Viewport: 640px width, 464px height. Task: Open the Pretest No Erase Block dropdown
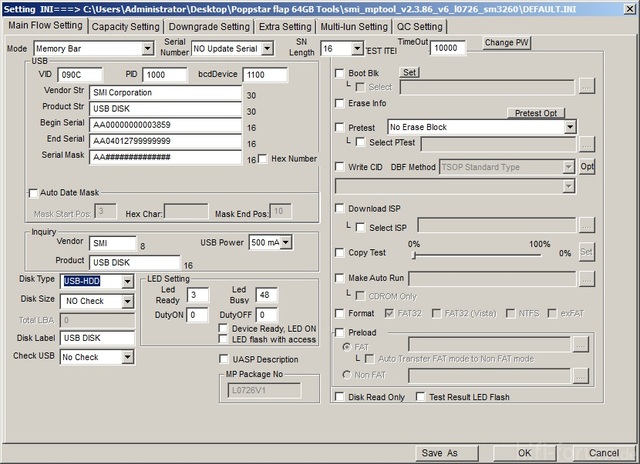570,127
